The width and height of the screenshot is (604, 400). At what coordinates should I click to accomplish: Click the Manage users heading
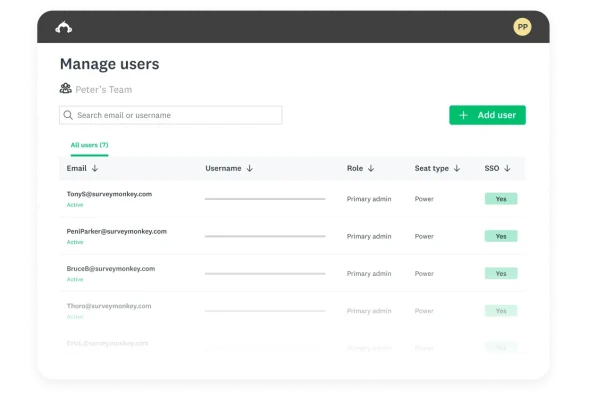pos(109,64)
